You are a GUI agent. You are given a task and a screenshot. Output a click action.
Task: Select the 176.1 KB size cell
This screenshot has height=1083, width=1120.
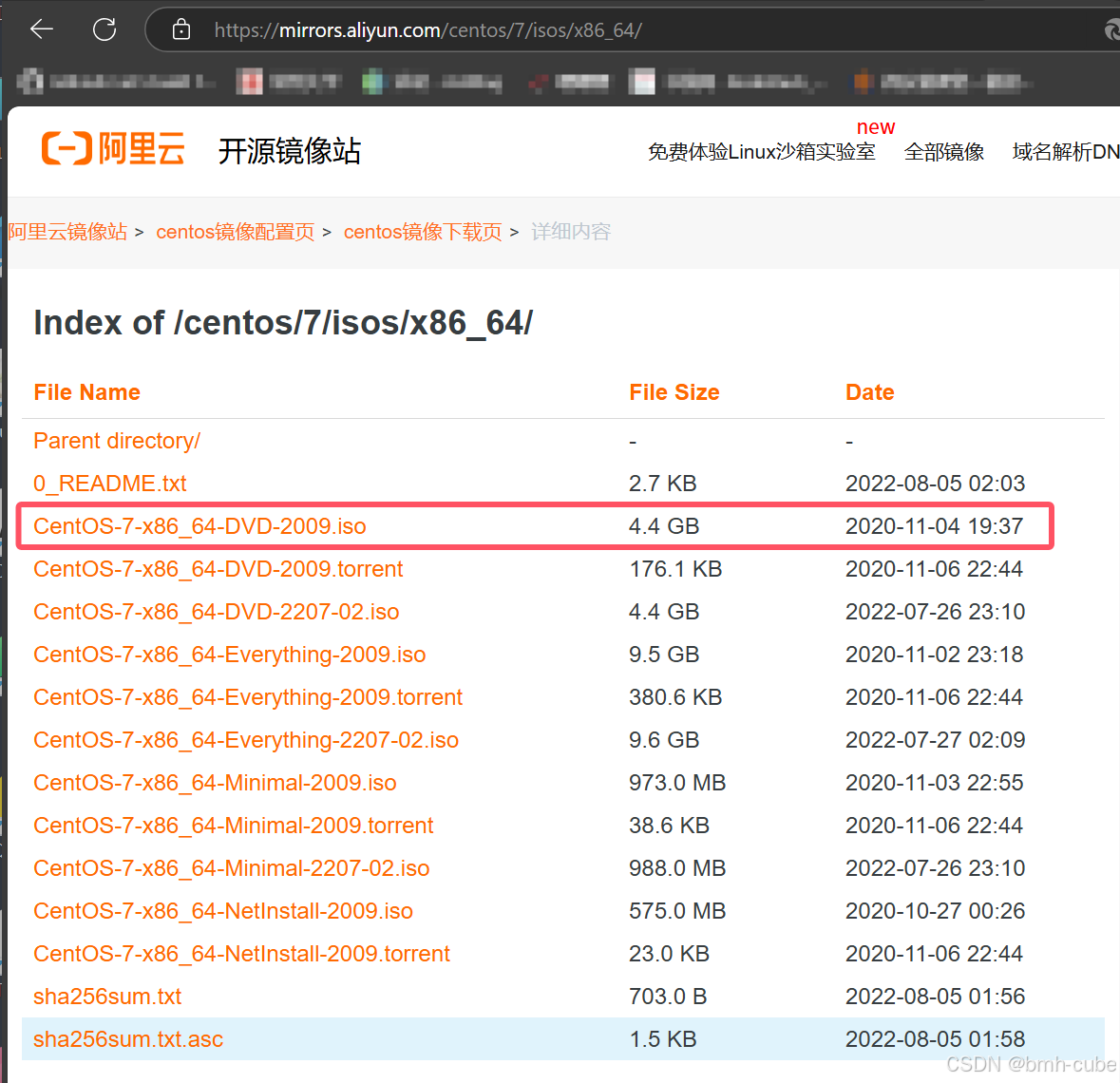675,569
